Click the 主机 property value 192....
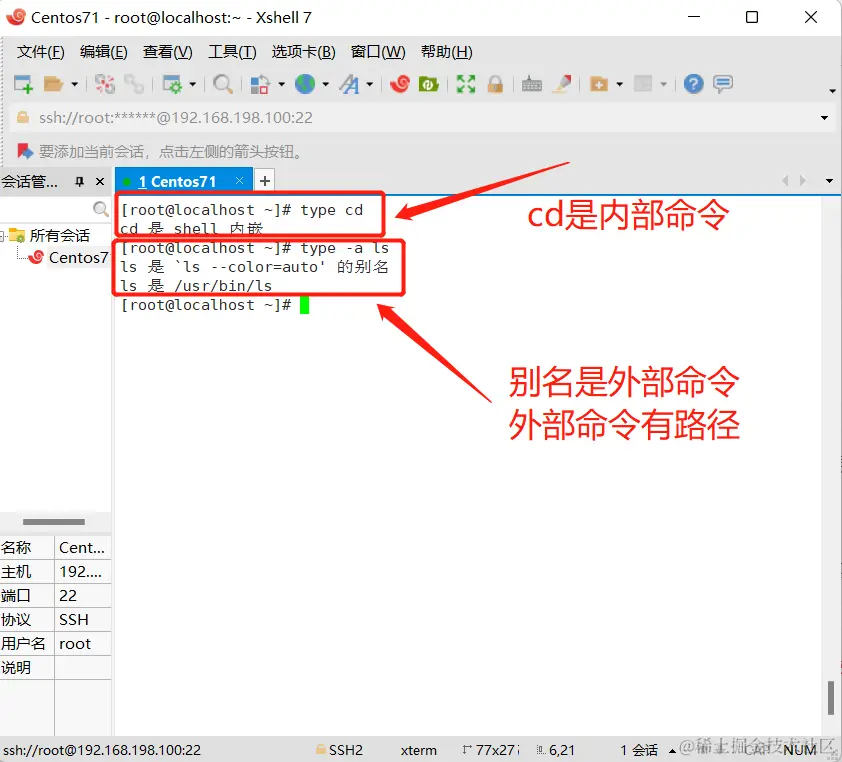842x762 pixels. tap(82, 571)
